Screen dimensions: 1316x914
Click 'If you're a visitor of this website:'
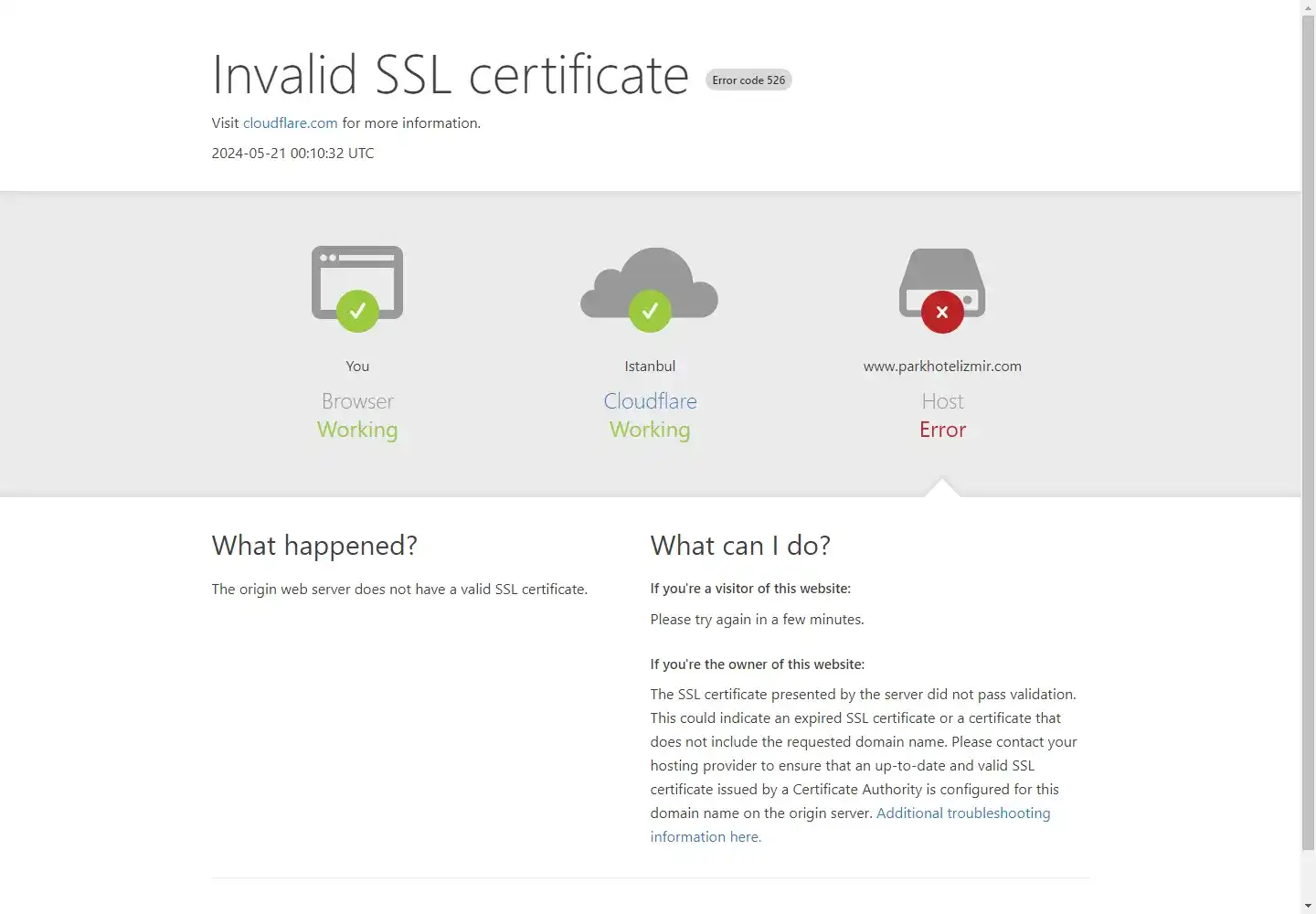(x=750, y=589)
